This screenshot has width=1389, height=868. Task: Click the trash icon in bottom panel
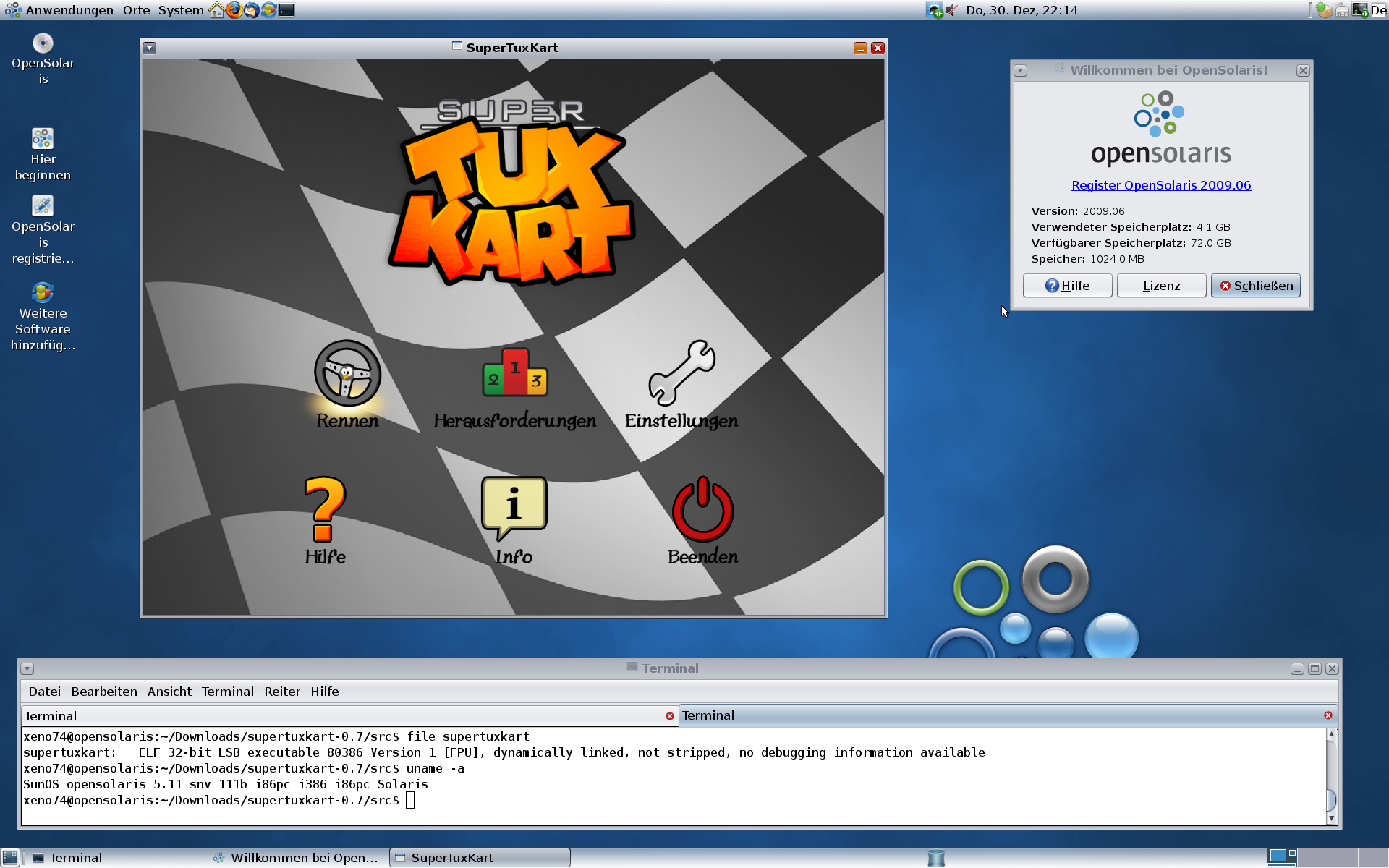click(936, 858)
